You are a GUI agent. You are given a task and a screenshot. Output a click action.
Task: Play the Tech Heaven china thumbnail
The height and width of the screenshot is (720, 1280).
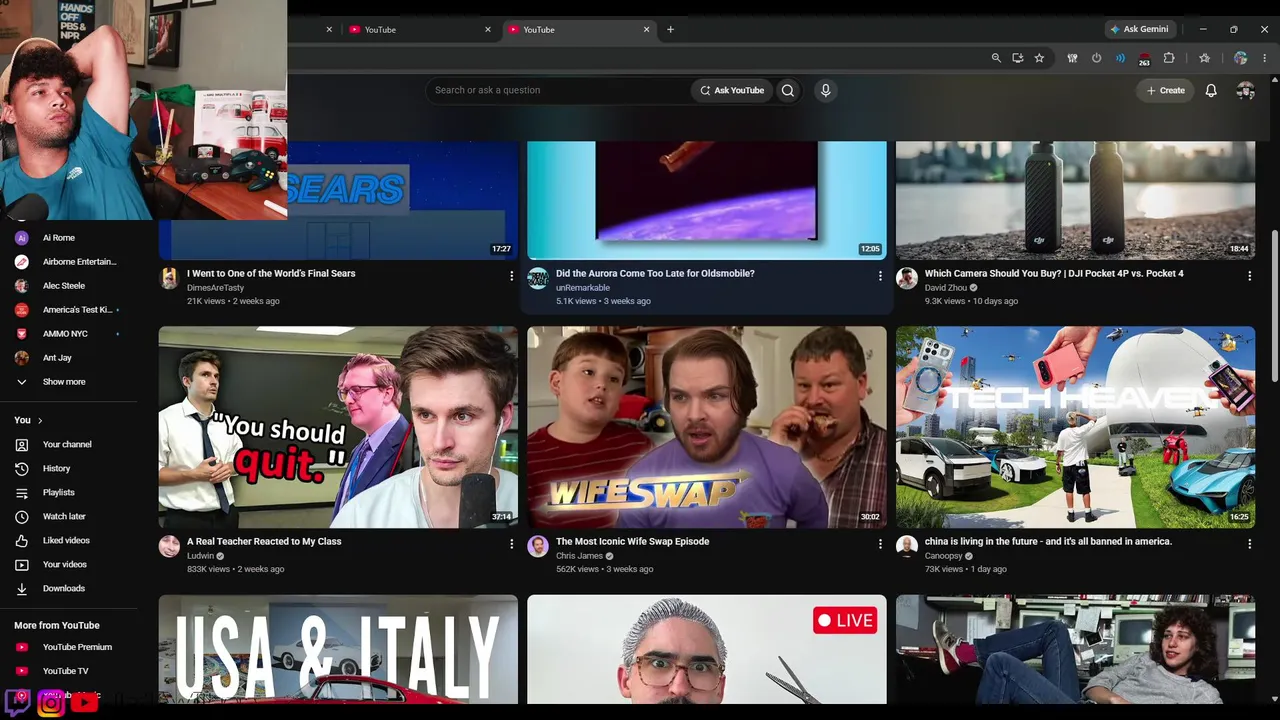point(1075,427)
